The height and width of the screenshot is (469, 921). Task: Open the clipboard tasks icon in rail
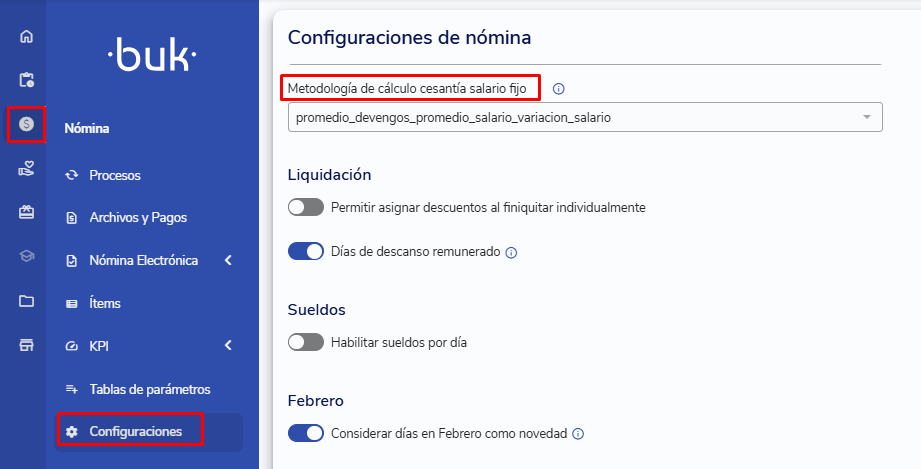tap(26, 80)
